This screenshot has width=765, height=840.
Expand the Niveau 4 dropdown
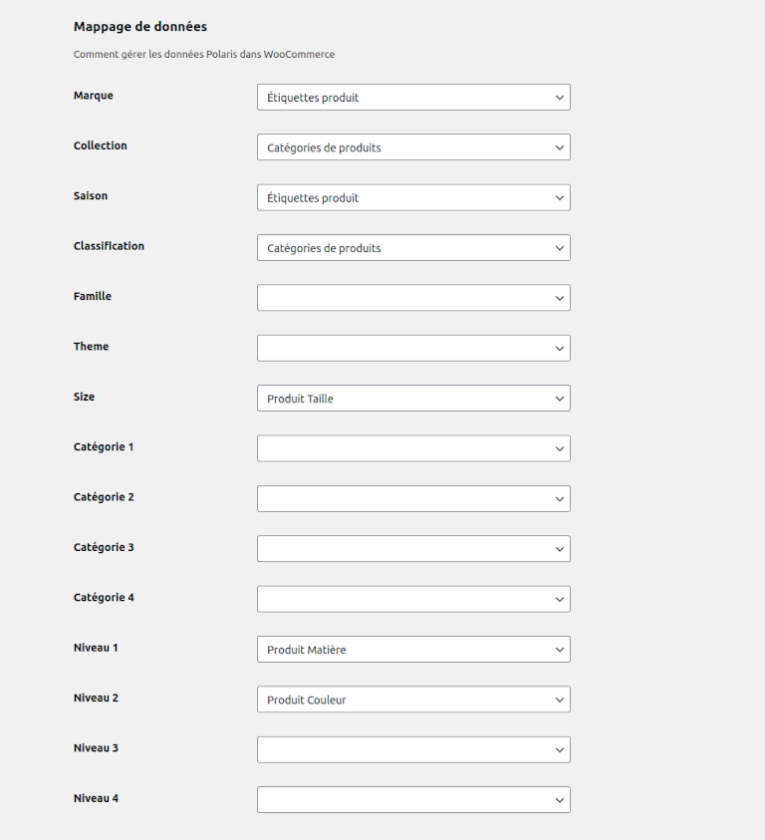(x=414, y=800)
